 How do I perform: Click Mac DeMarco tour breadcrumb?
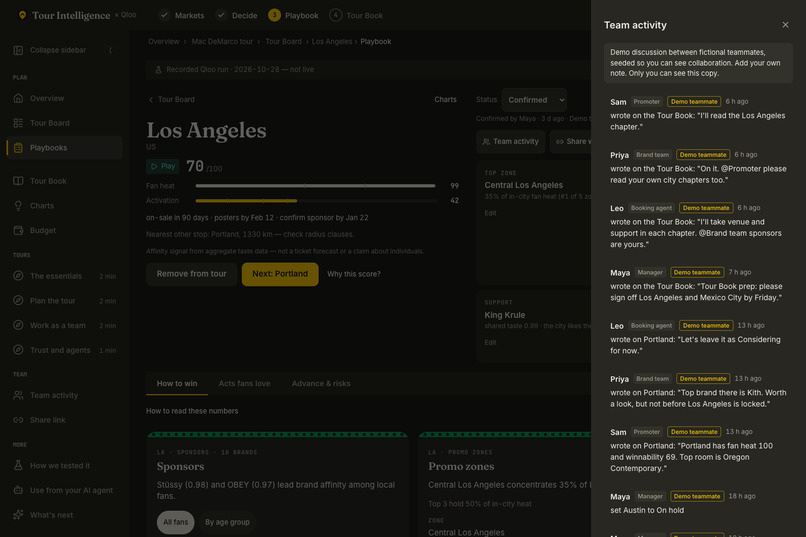pyautogui.click(x=222, y=42)
